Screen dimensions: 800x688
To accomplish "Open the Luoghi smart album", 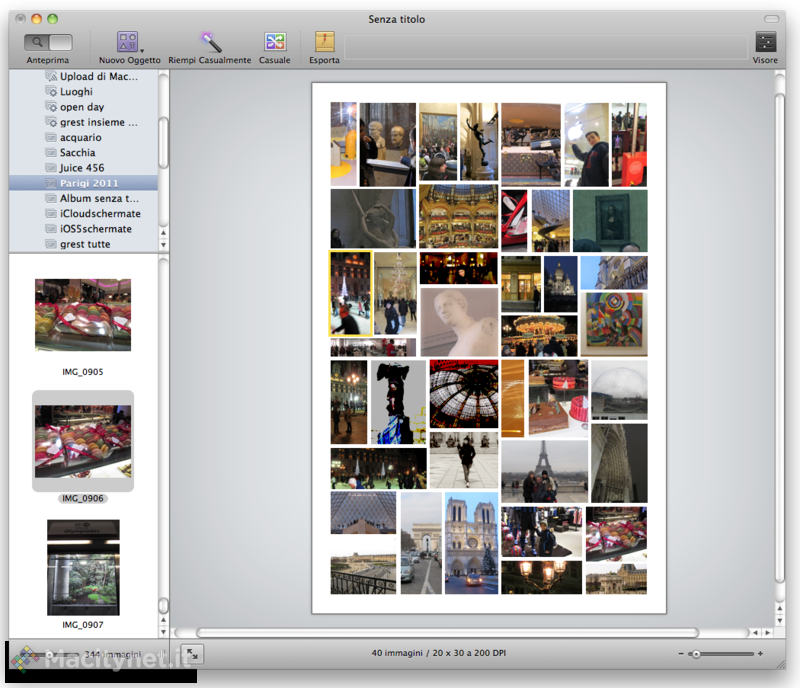I will coord(76,92).
